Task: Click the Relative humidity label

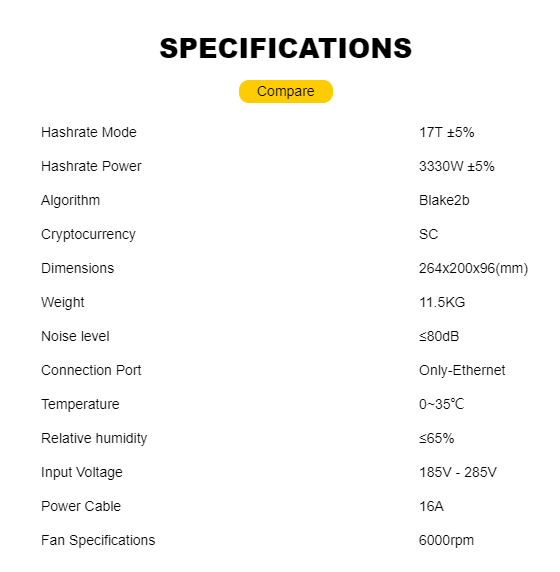Action: tap(94, 438)
